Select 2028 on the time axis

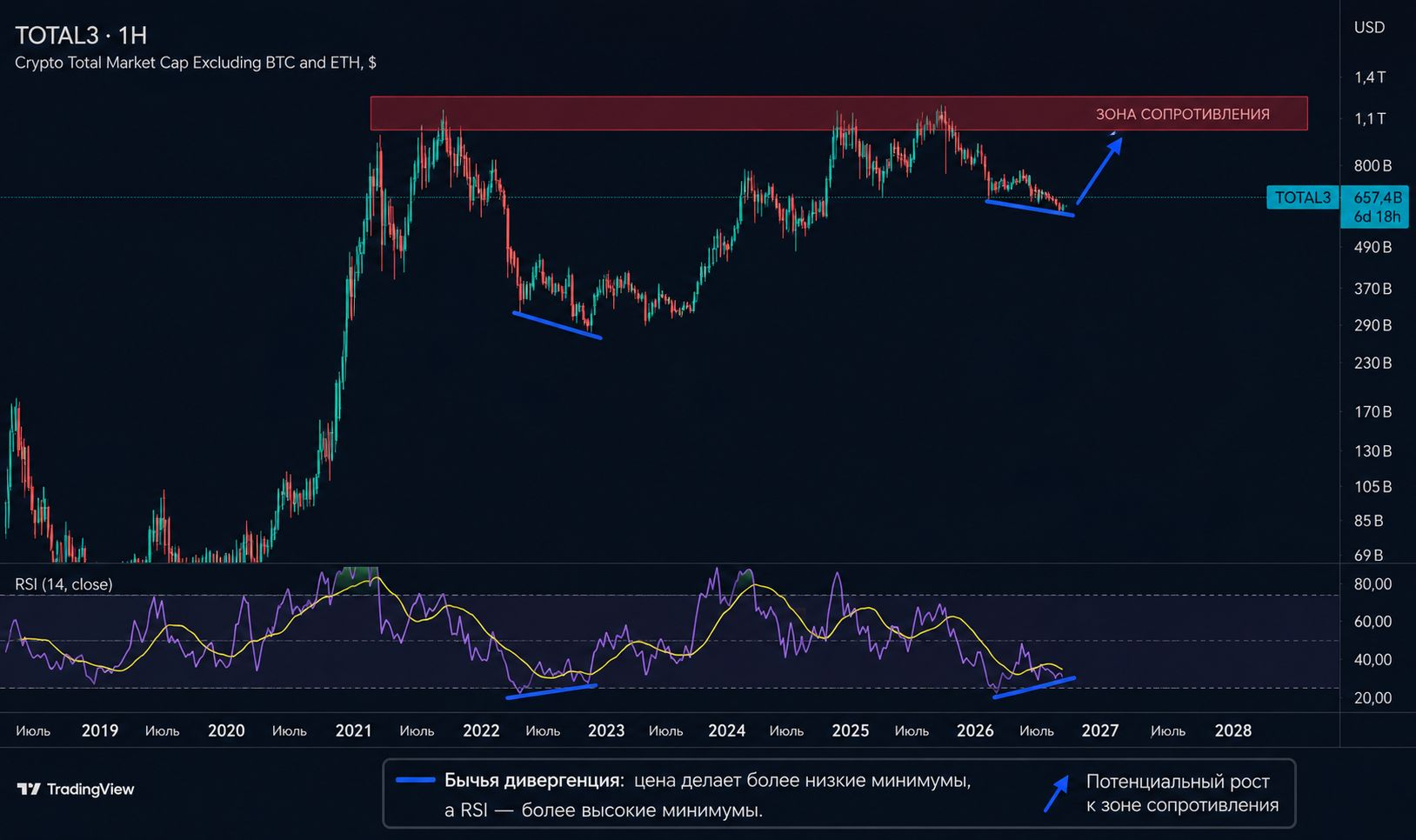coord(1233,730)
